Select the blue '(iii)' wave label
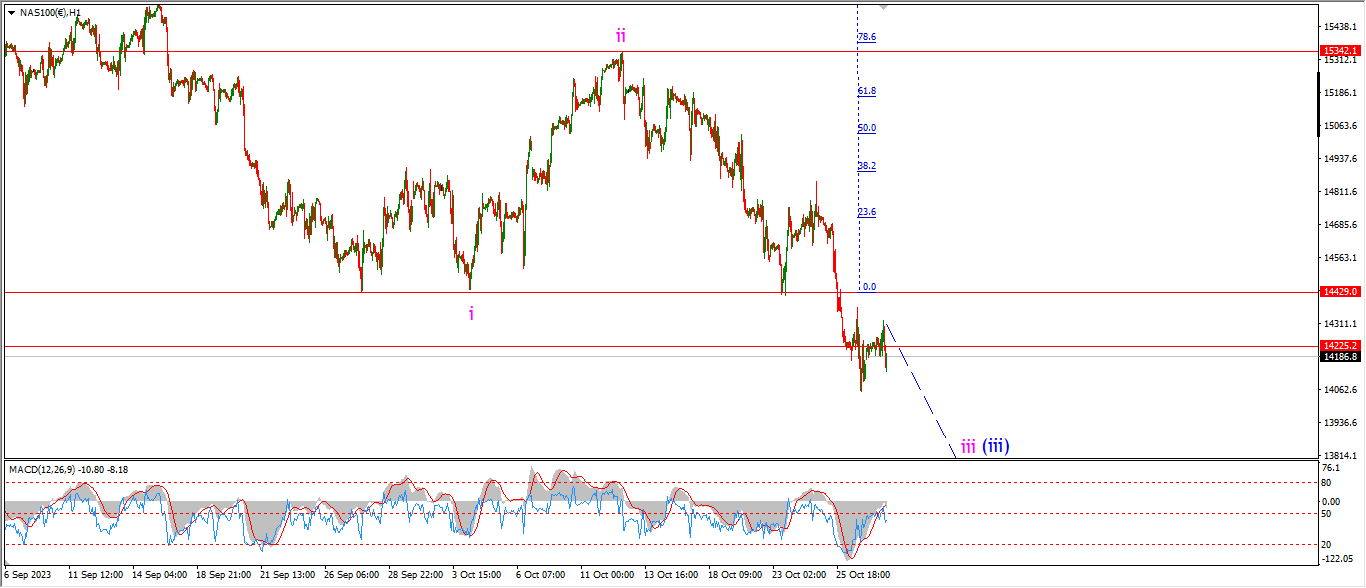The width and height of the screenshot is (1366, 588). pos(995,446)
